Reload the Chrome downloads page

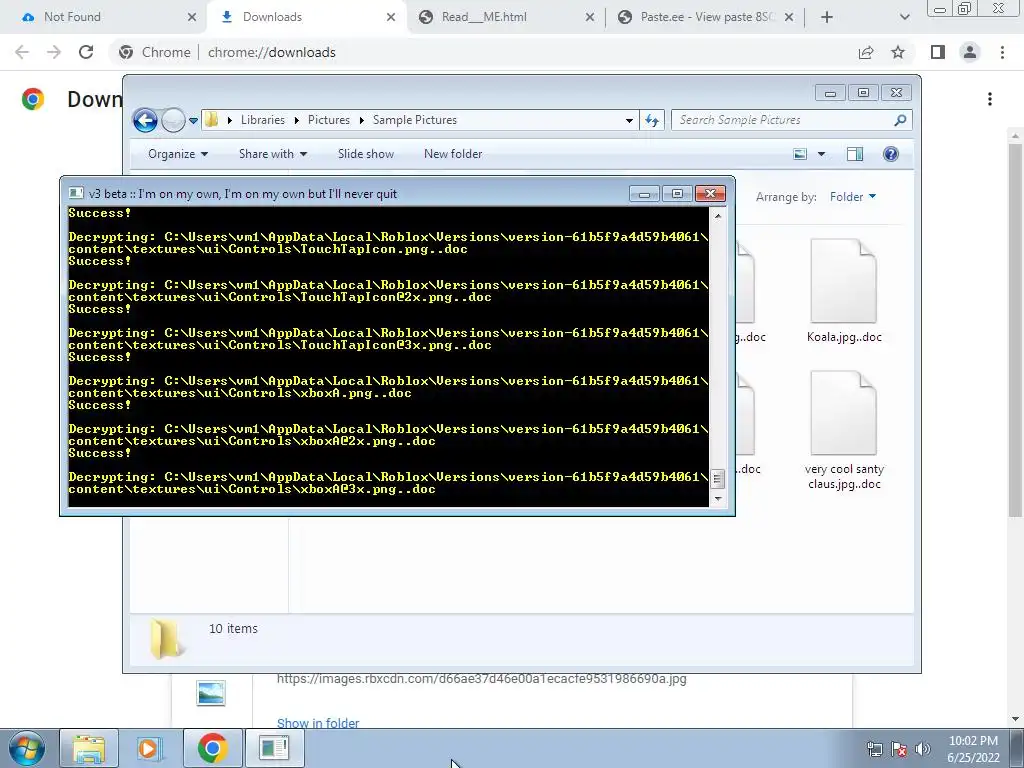[x=86, y=52]
